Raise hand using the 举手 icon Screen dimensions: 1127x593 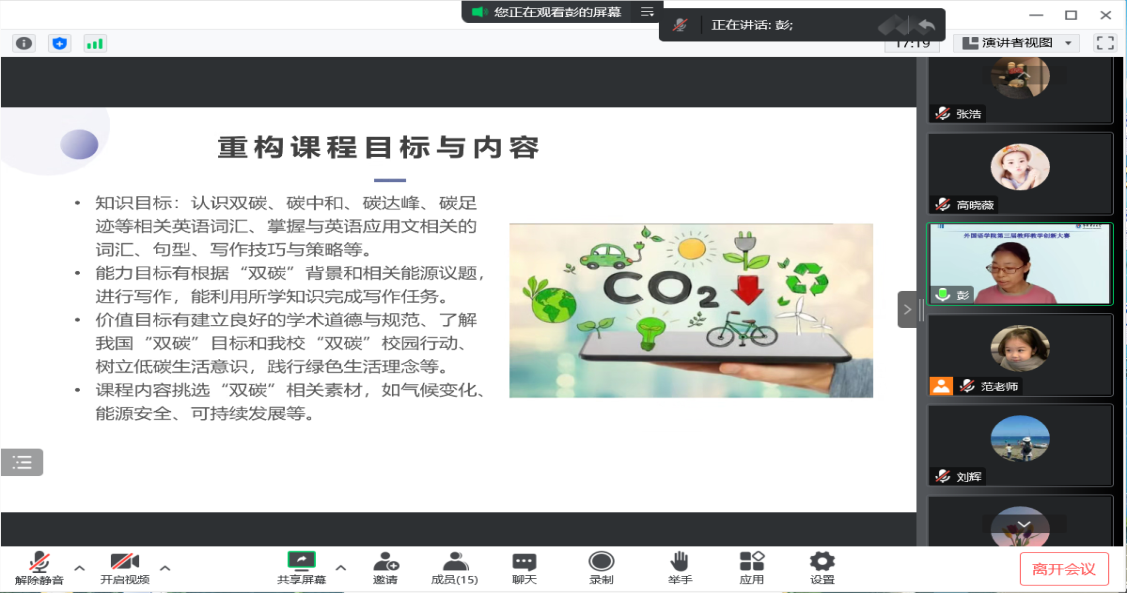pos(680,567)
